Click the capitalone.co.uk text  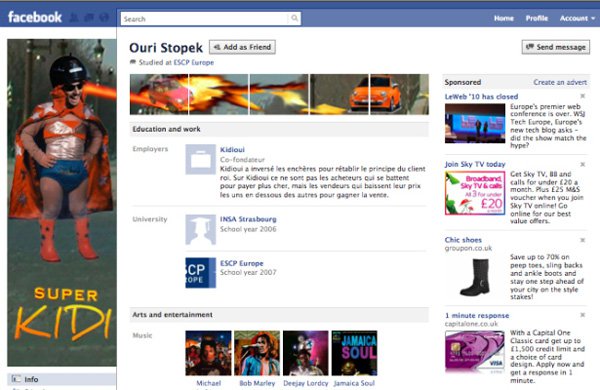point(471,324)
